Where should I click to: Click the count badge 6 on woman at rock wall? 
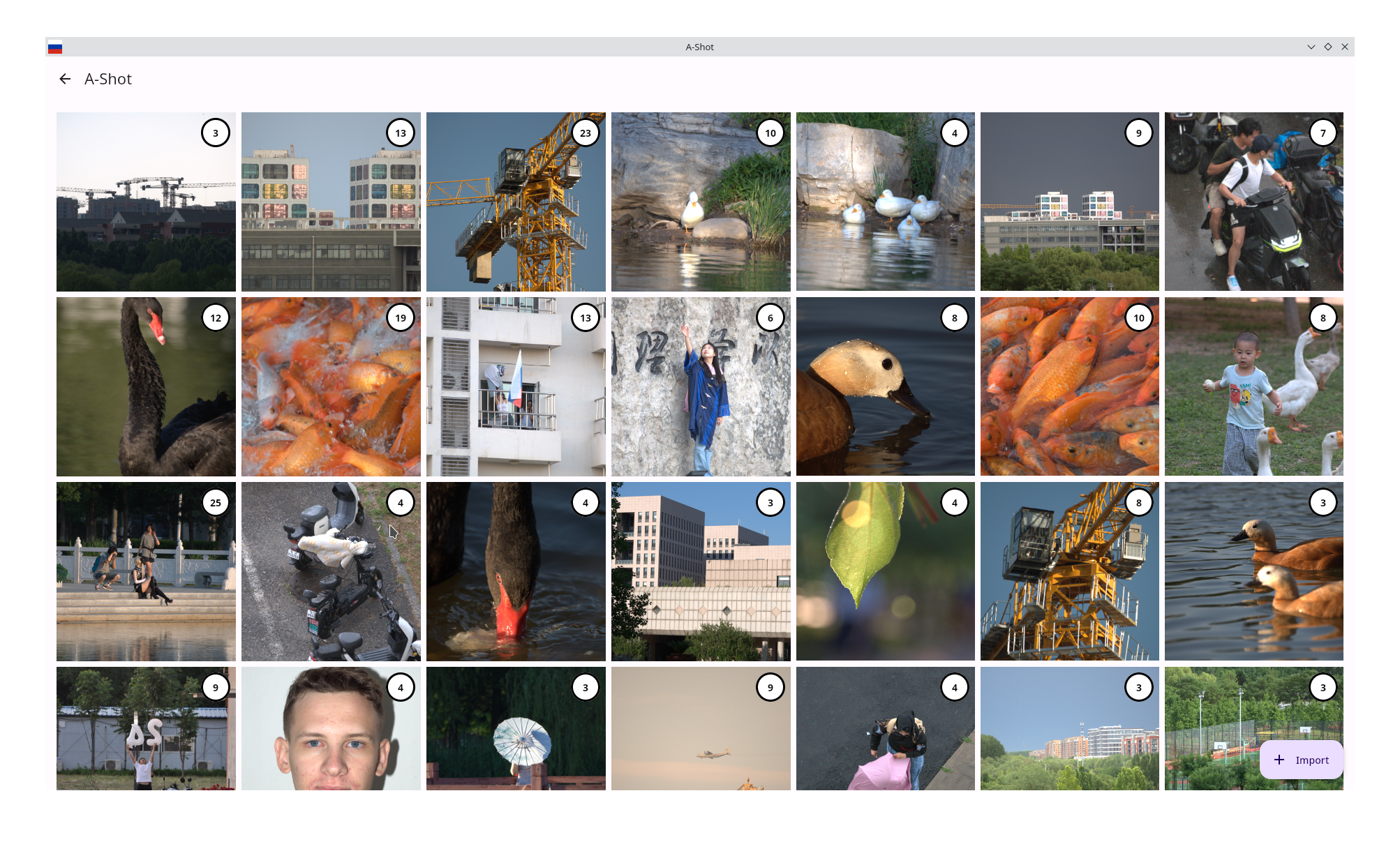770,318
